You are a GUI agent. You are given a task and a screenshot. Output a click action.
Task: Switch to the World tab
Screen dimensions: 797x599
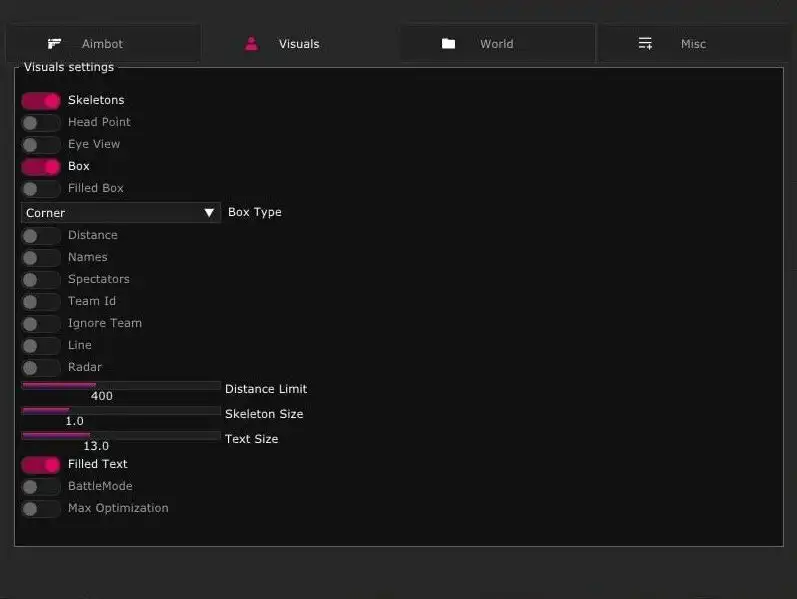tap(497, 44)
